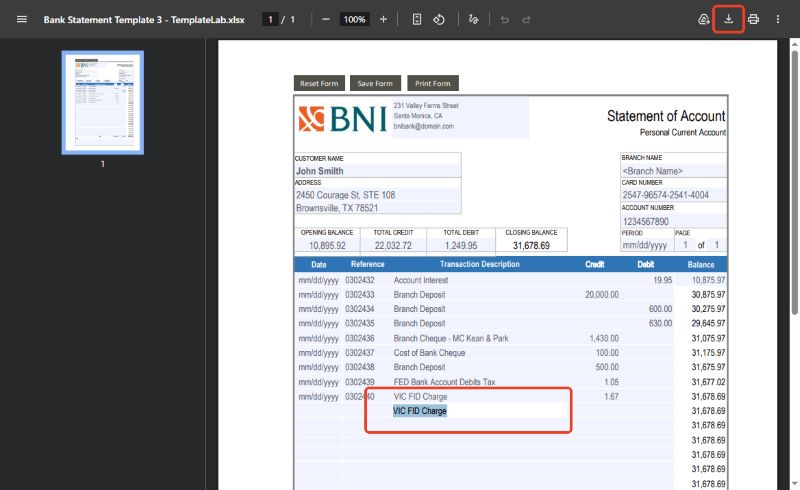Click the Print Form button
Image resolution: width=800 pixels, height=490 pixels.
click(x=433, y=83)
